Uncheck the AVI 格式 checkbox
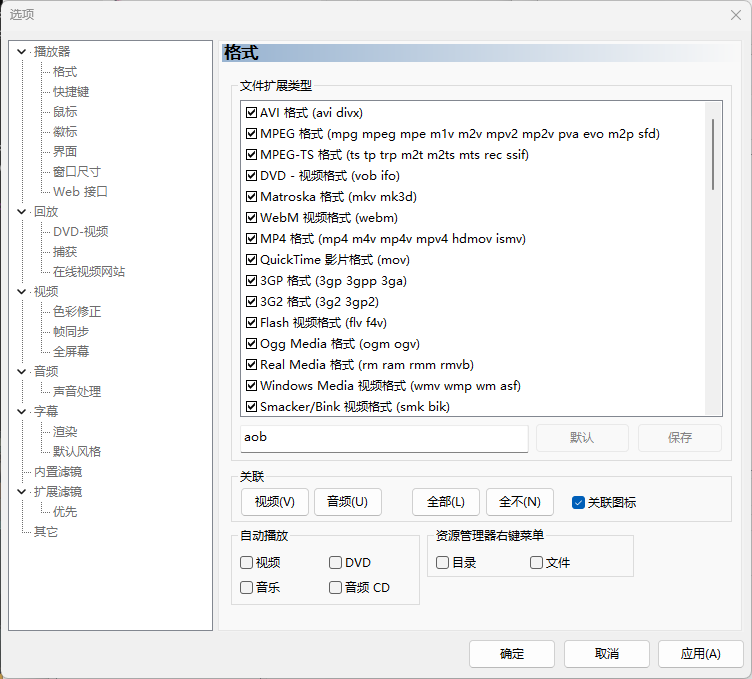 251,113
